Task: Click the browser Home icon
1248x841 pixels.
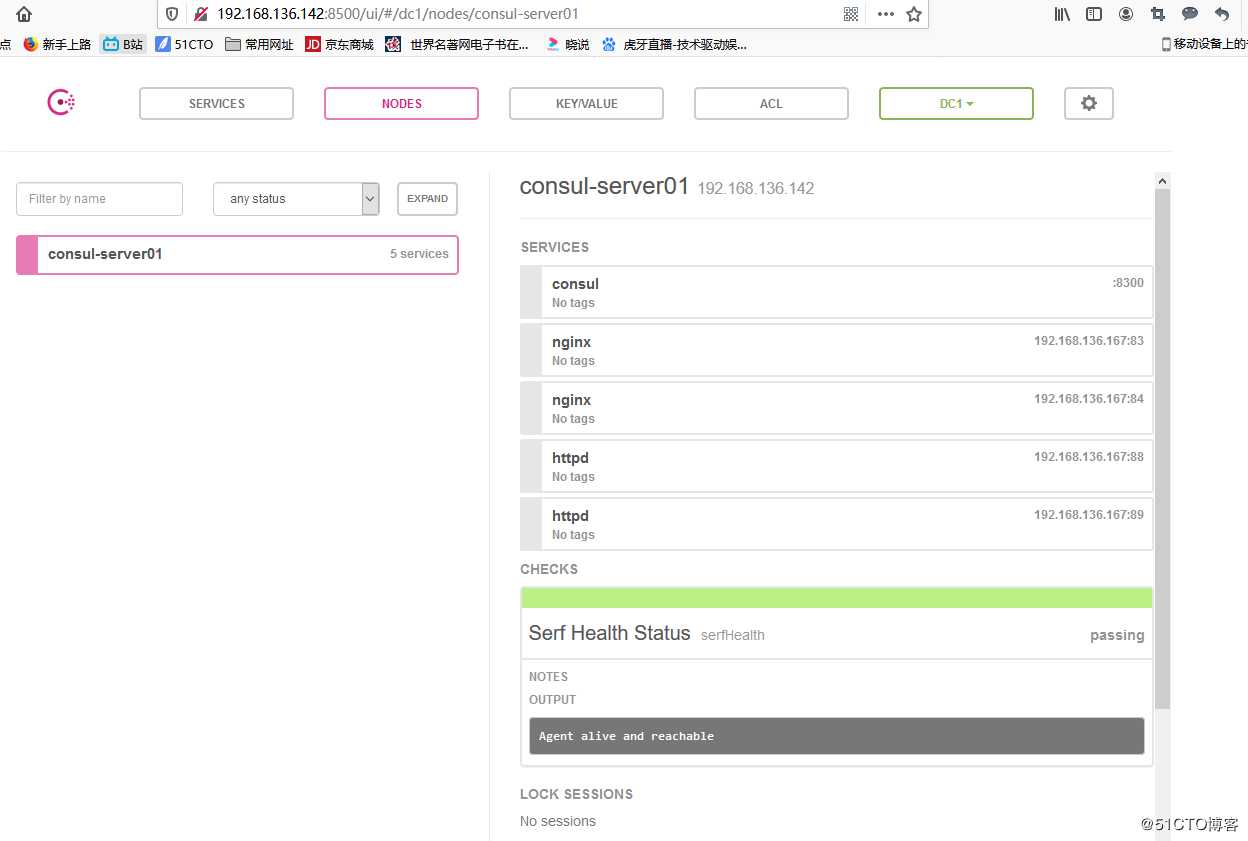Action: [x=24, y=14]
